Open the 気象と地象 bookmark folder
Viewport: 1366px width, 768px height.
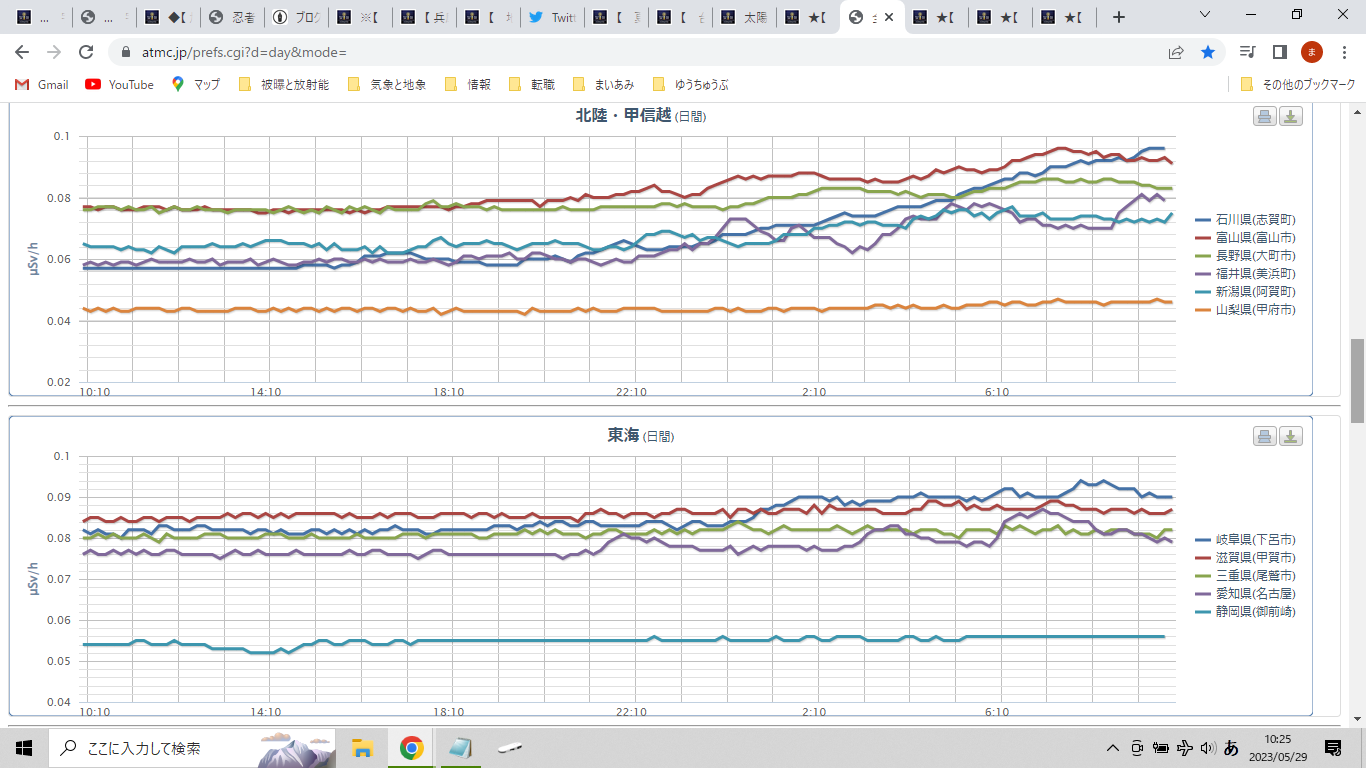click(385, 85)
